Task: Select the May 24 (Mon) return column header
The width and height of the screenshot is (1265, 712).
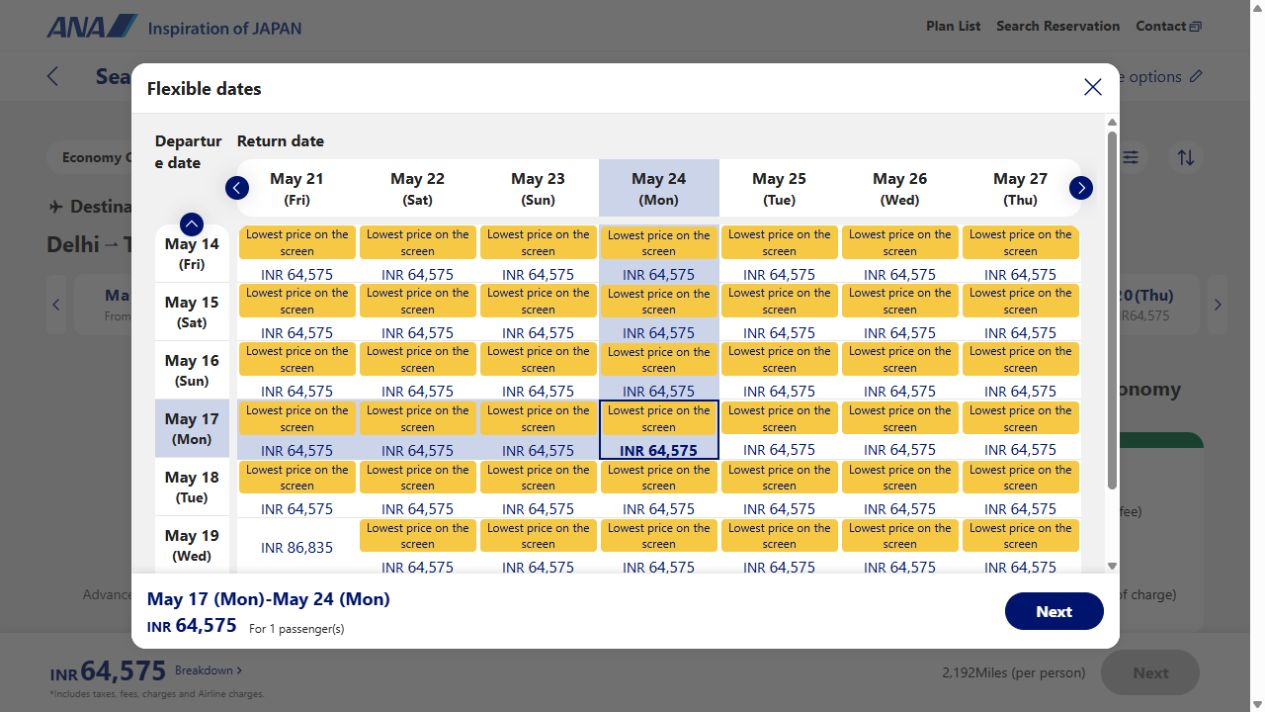Action: coord(659,188)
